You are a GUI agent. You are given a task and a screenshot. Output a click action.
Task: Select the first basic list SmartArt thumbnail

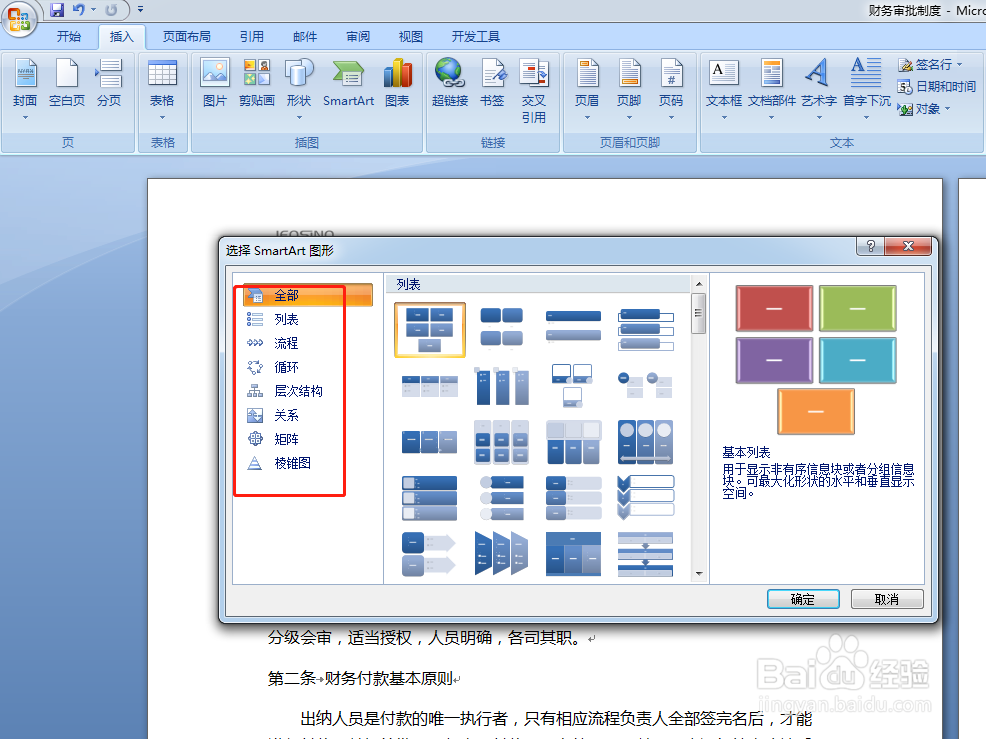tap(429, 329)
